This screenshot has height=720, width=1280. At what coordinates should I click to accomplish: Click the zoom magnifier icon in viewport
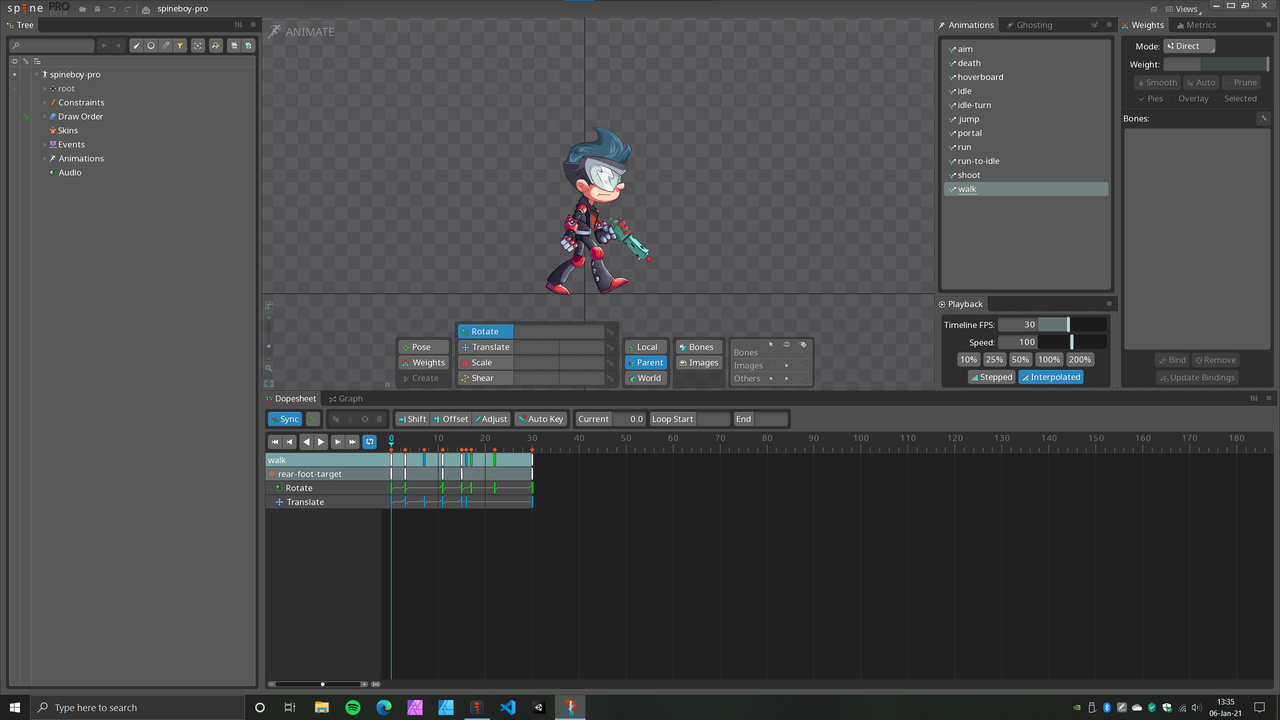[269, 368]
